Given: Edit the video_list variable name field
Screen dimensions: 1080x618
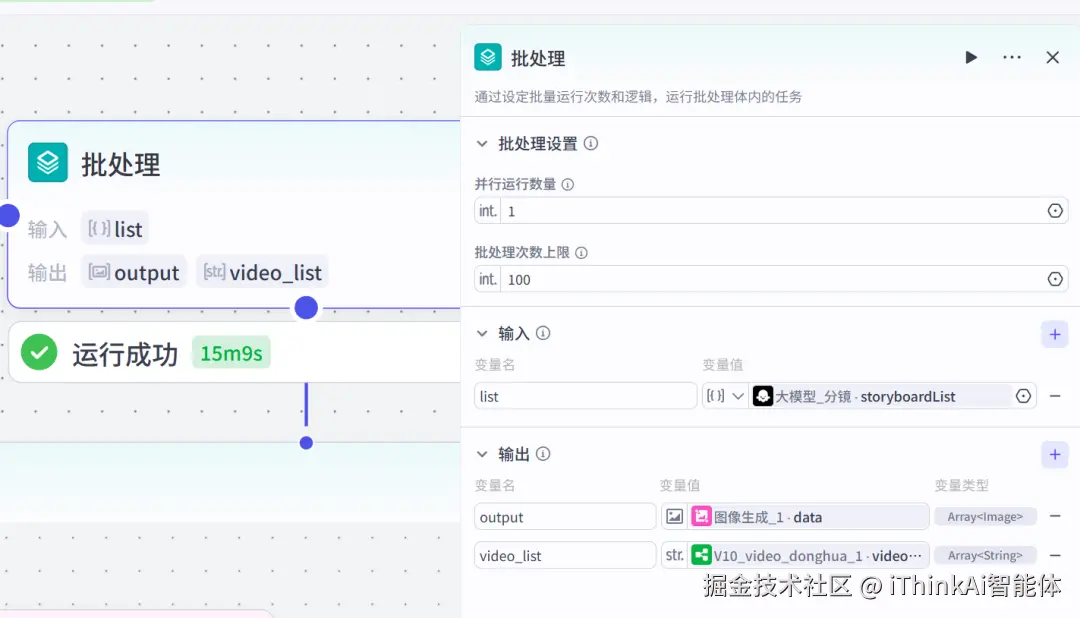Looking at the screenshot, I should [565, 555].
